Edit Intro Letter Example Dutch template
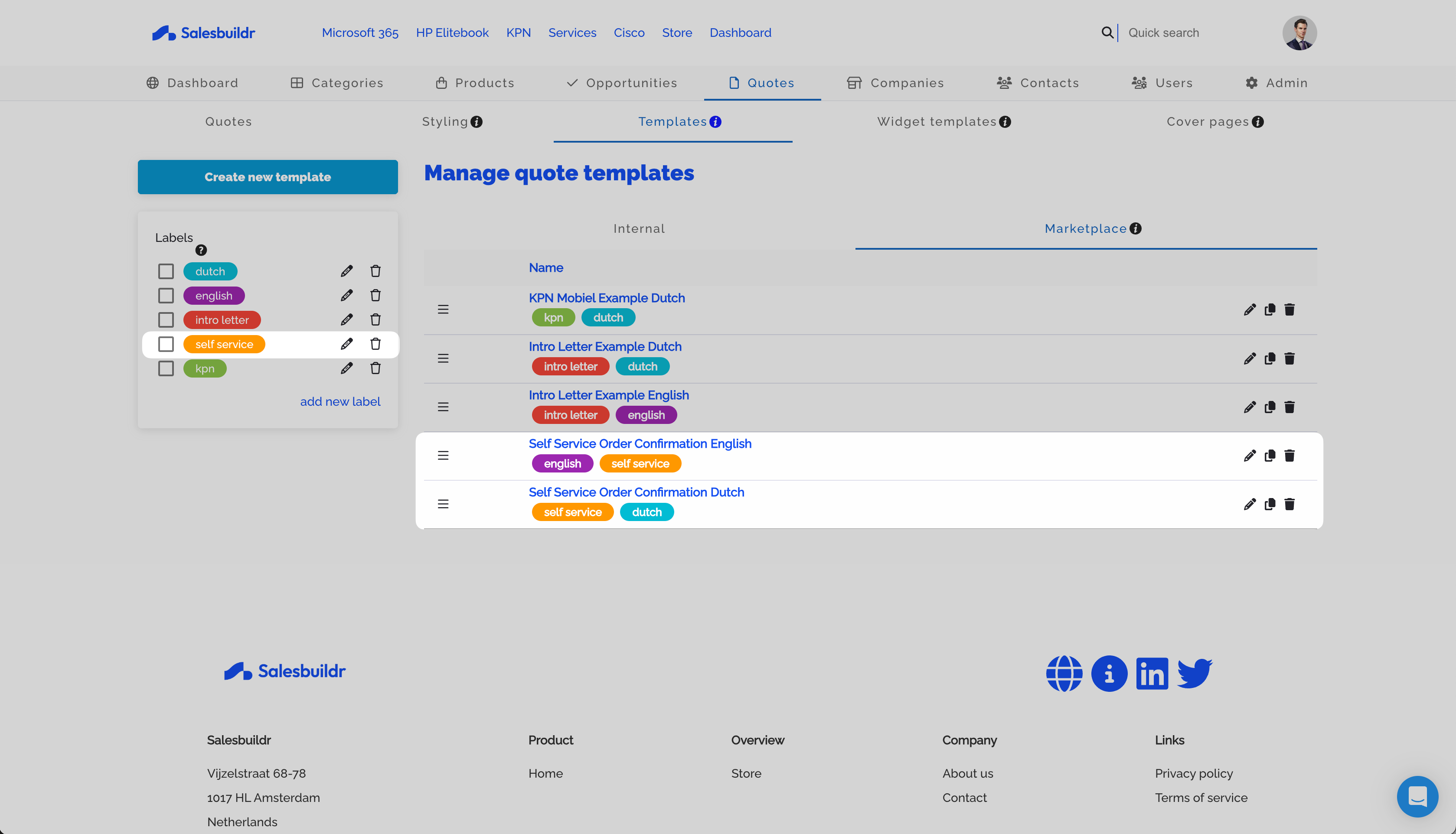1456x834 pixels. click(x=1250, y=358)
